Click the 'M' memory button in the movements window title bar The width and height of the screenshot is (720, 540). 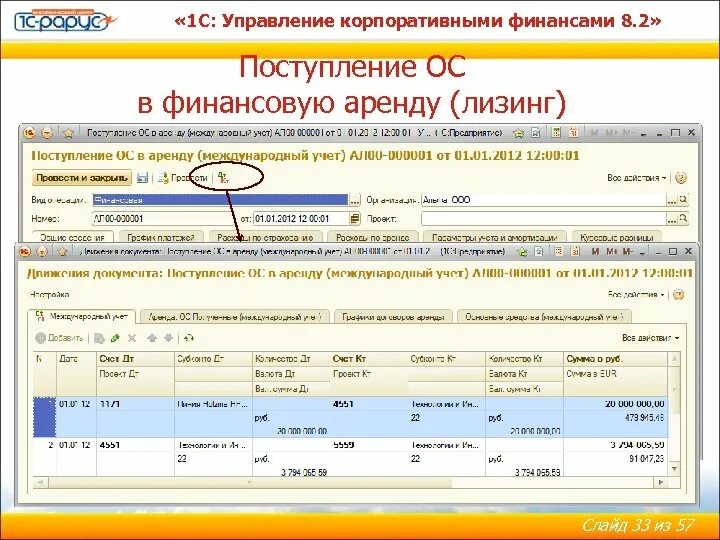[596, 252]
